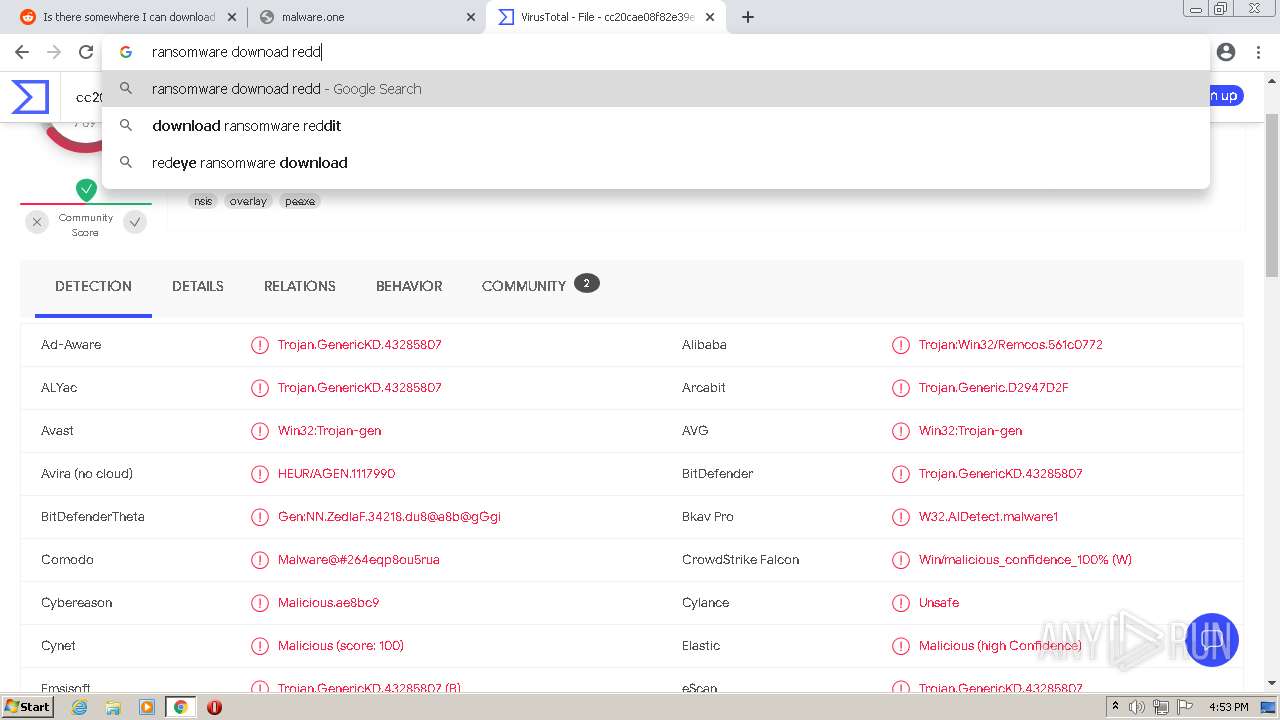Close the malware.one tab
Viewport: 1280px width, 720px height.
[471, 17]
